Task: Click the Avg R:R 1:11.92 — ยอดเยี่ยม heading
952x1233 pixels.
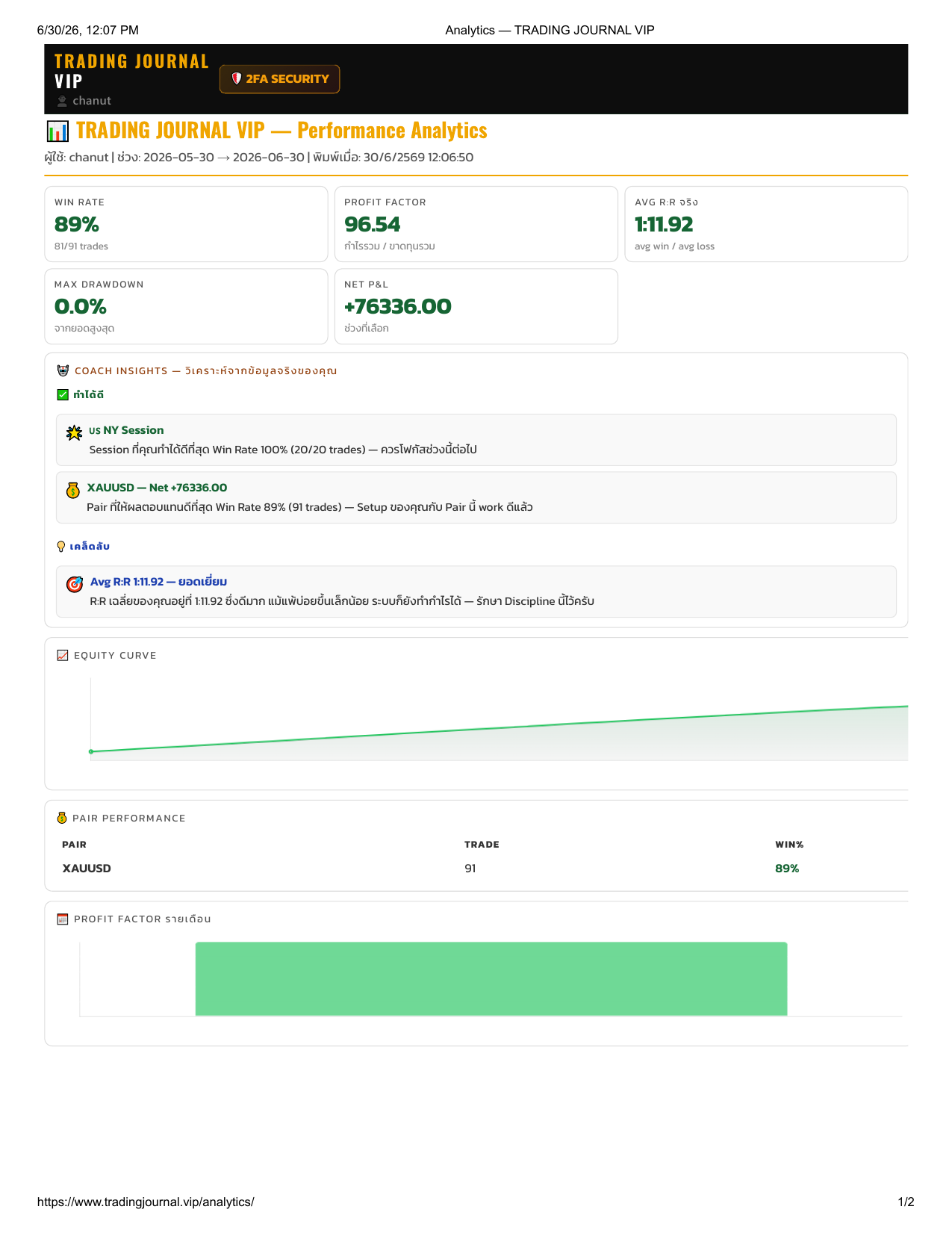Action: tap(158, 582)
